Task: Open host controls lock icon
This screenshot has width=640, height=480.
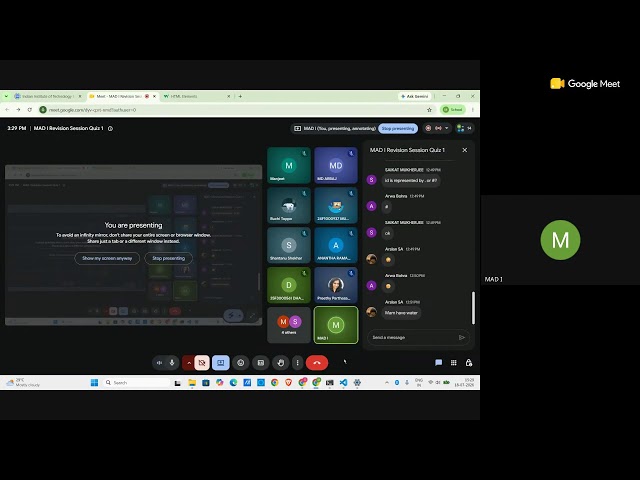Action: click(x=469, y=362)
